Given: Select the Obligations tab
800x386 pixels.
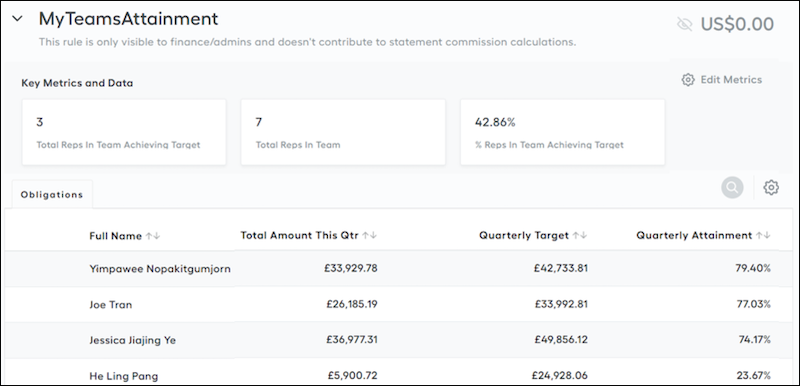Looking at the screenshot, I should point(52,194).
